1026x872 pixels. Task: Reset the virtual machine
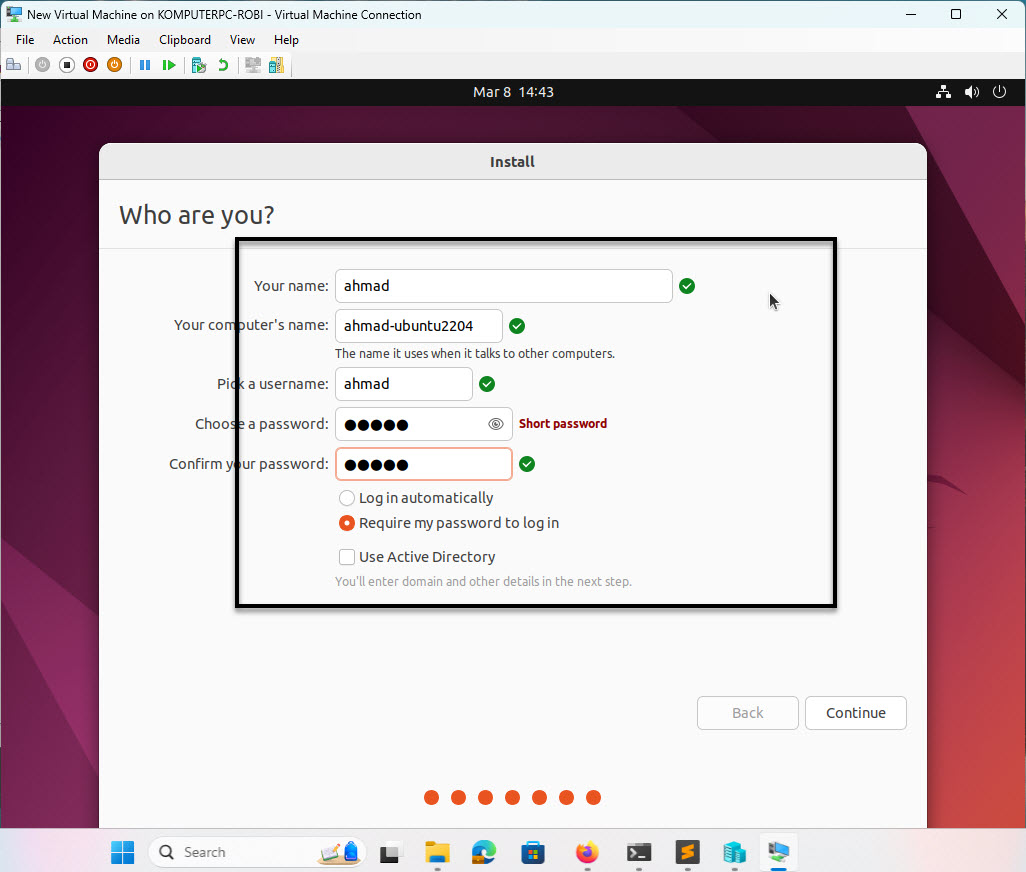[x=169, y=65]
